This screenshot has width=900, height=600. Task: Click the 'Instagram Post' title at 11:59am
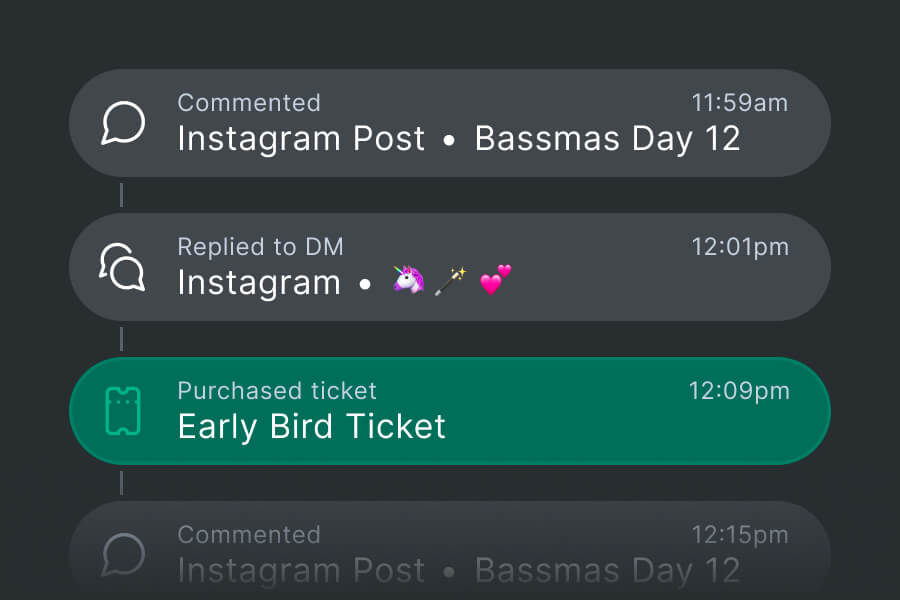(x=301, y=139)
